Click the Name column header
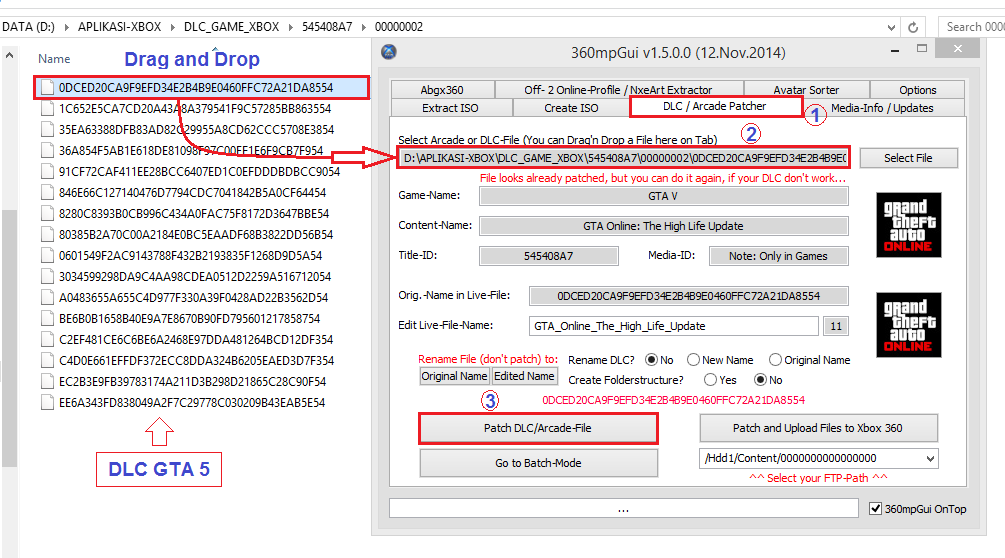This screenshot has width=1005, height=558. 54,59
